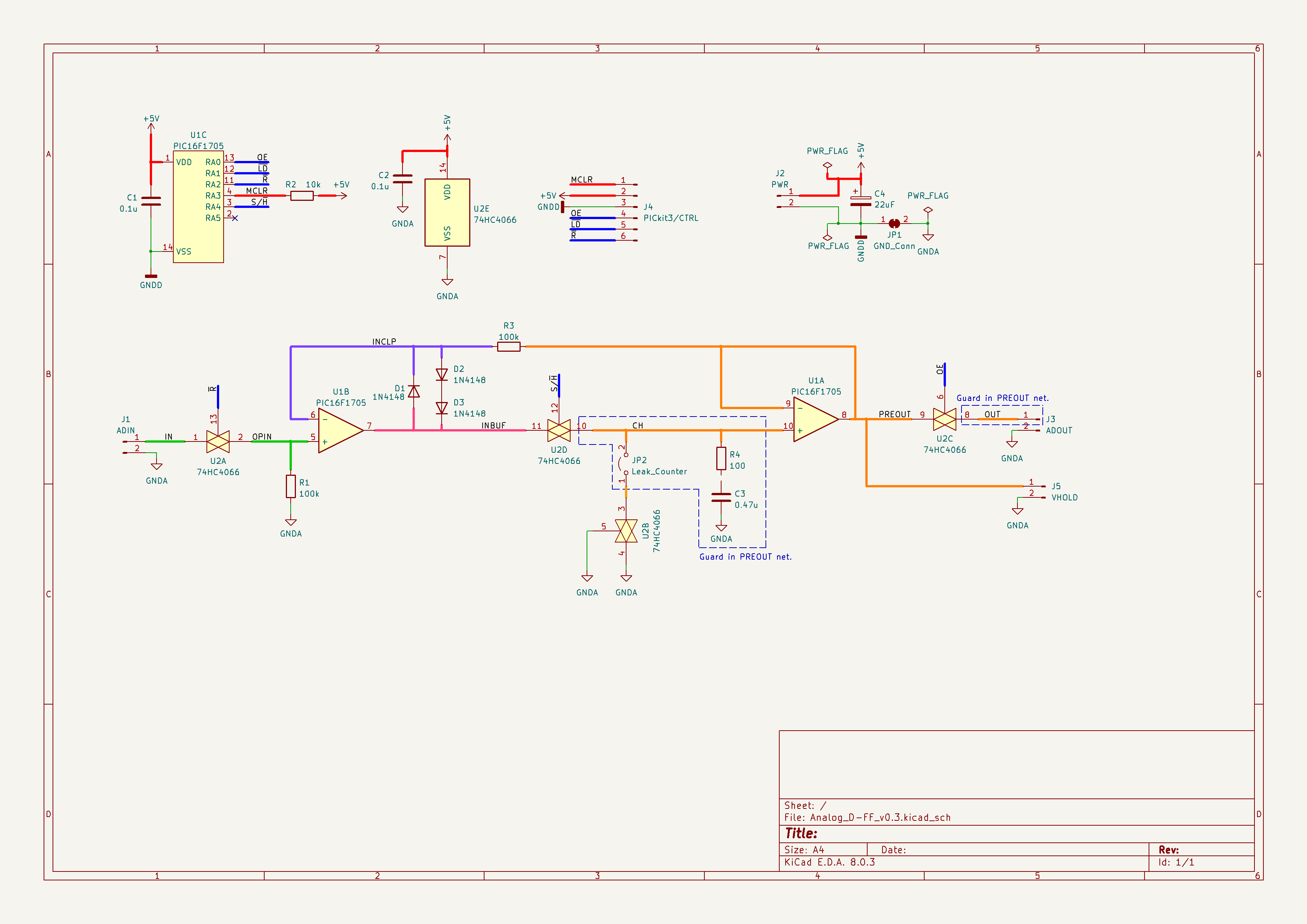Viewport: 1307px width, 924px height.
Task: Click diode D3 symbol
Action: (442, 408)
